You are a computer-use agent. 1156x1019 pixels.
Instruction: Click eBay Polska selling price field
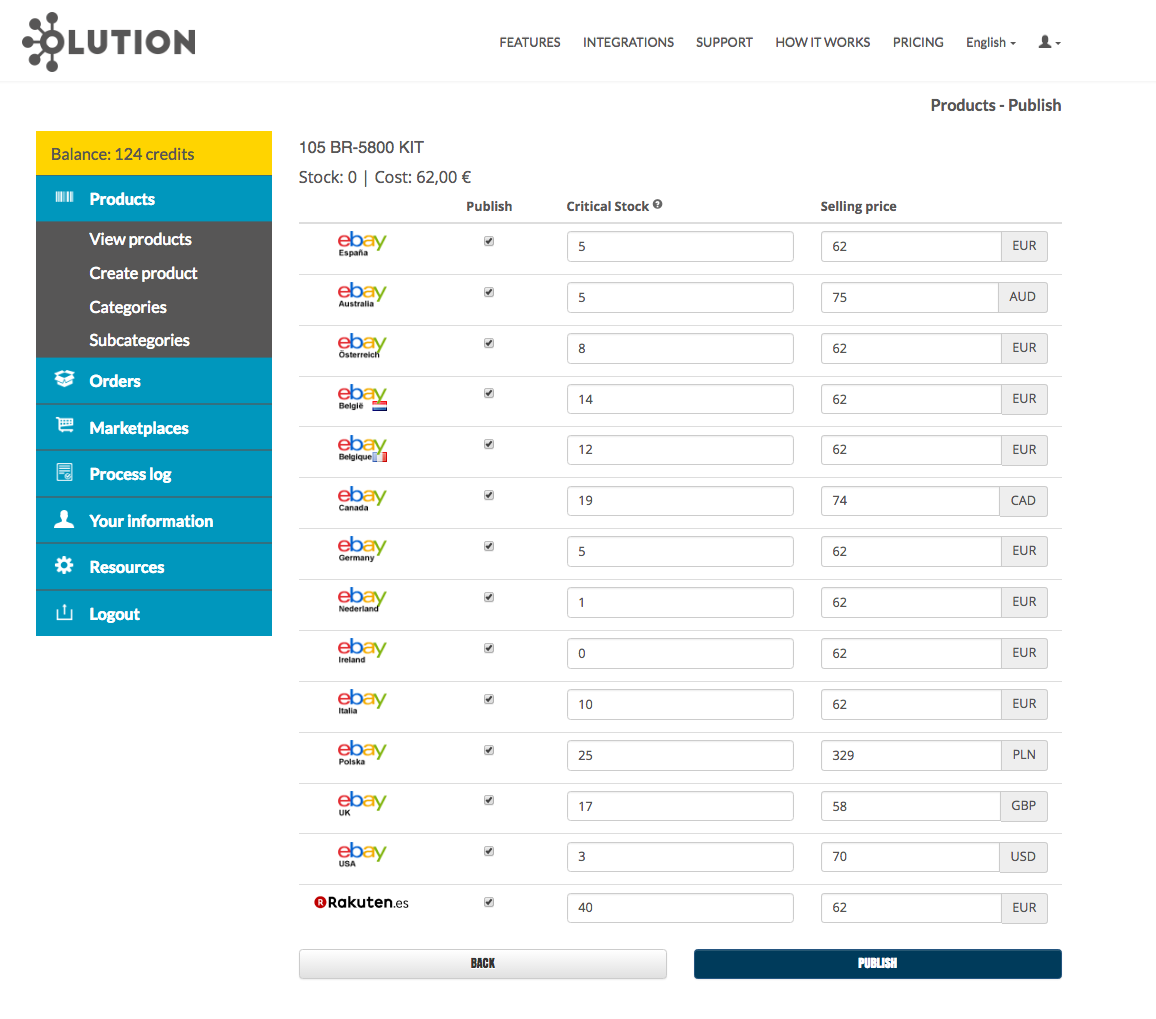910,755
